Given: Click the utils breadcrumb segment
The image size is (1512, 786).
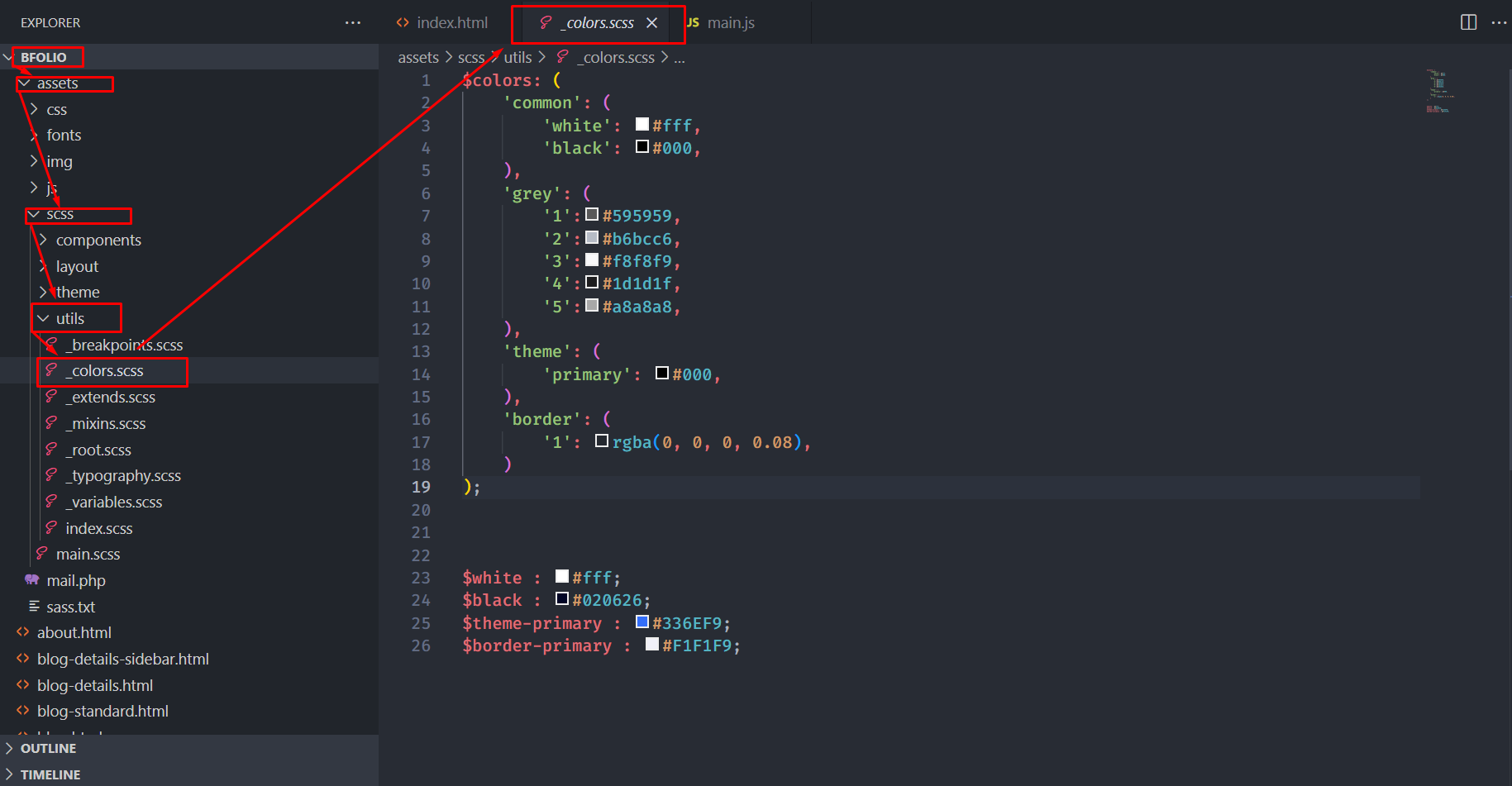Looking at the screenshot, I should [x=518, y=57].
